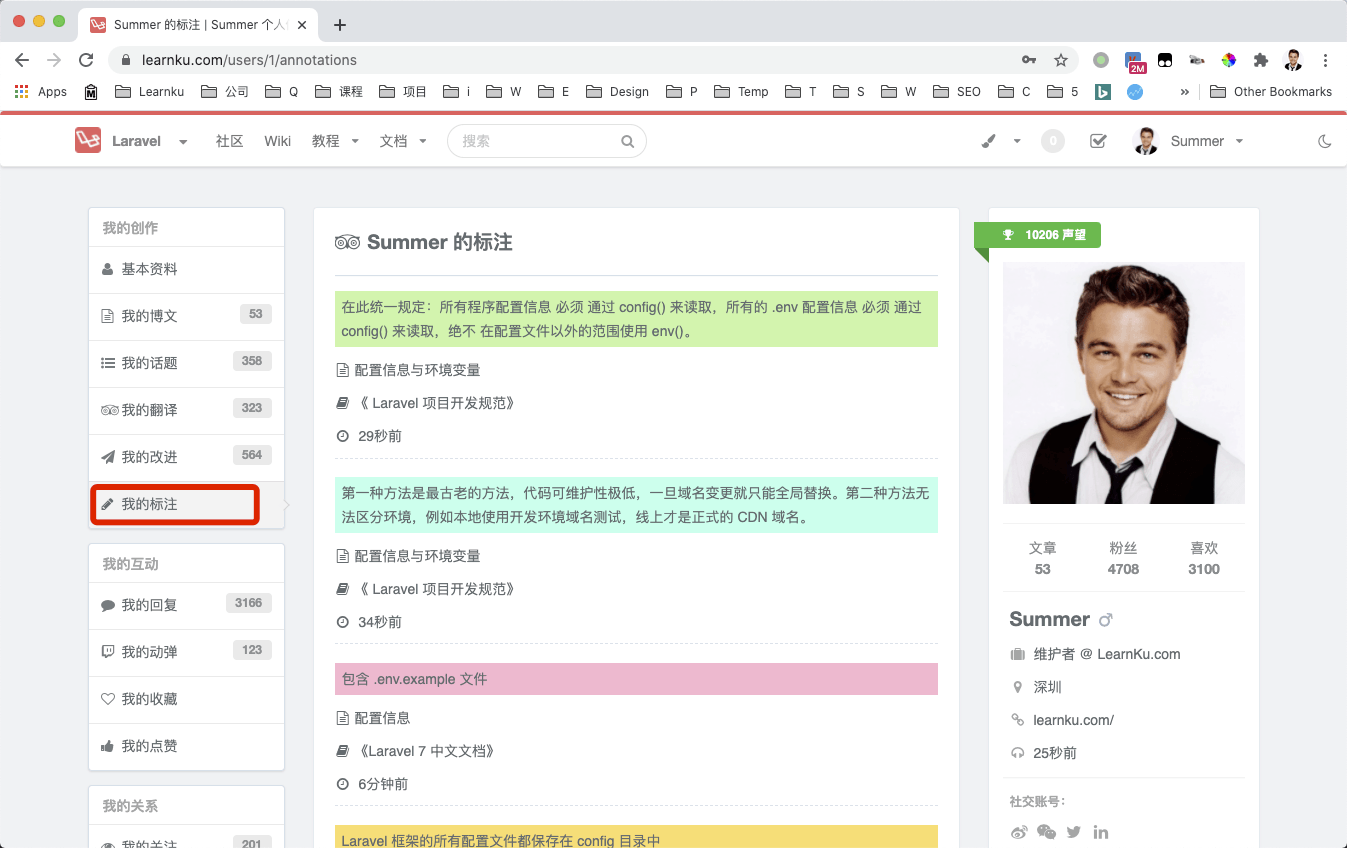Select 基本资料 in the sidebar
Viewport: 1347px width, 848px height.
pos(186,269)
